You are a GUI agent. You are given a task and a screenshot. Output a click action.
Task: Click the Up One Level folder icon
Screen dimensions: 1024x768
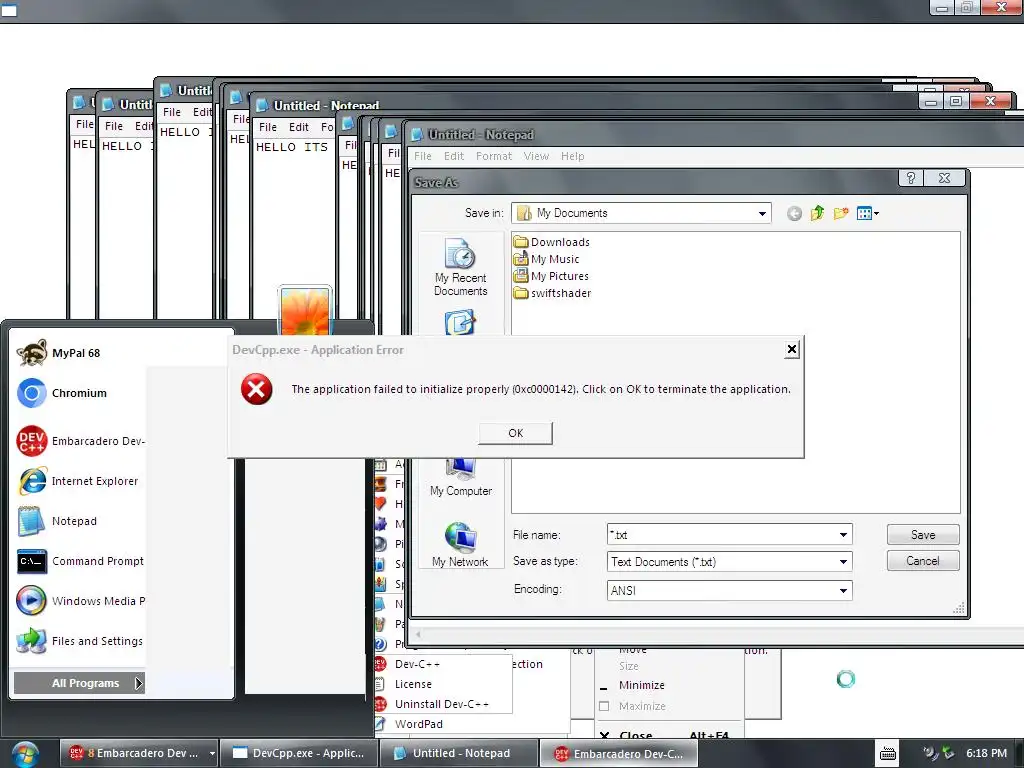[817, 213]
